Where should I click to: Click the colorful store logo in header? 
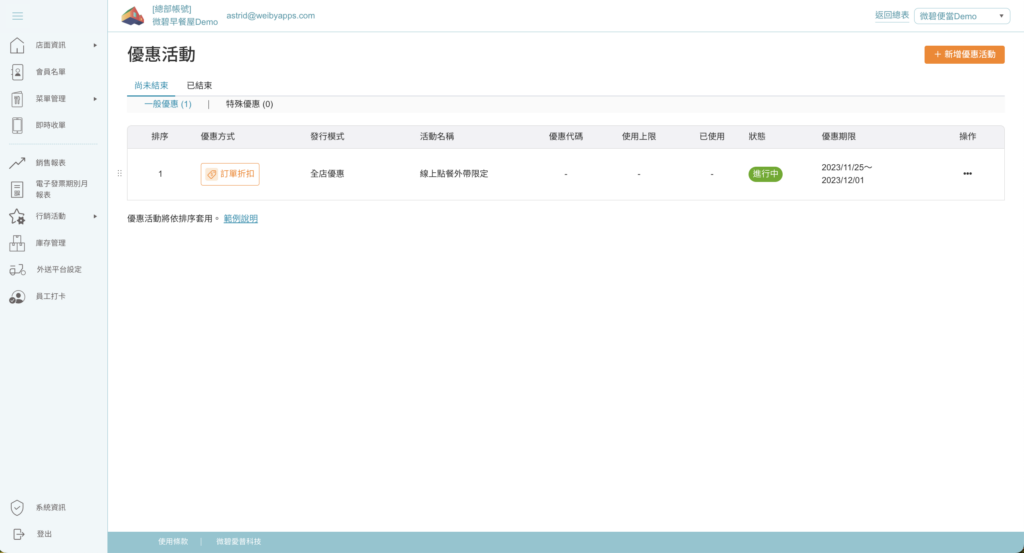click(x=133, y=16)
